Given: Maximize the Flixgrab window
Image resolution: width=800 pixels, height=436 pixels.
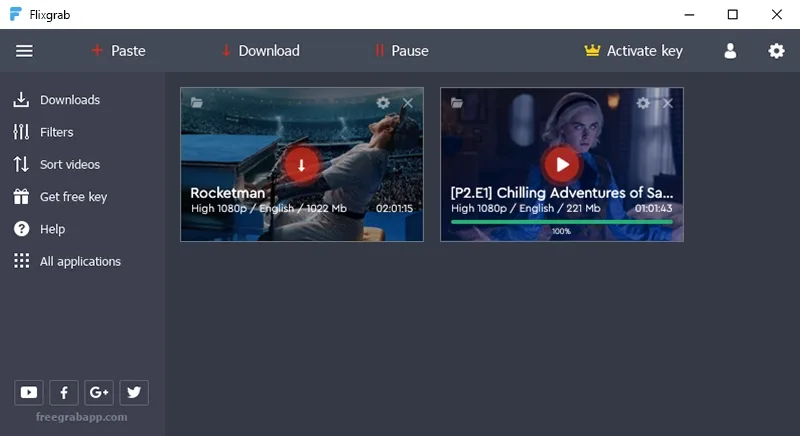Looking at the screenshot, I should tap(733, 15).
